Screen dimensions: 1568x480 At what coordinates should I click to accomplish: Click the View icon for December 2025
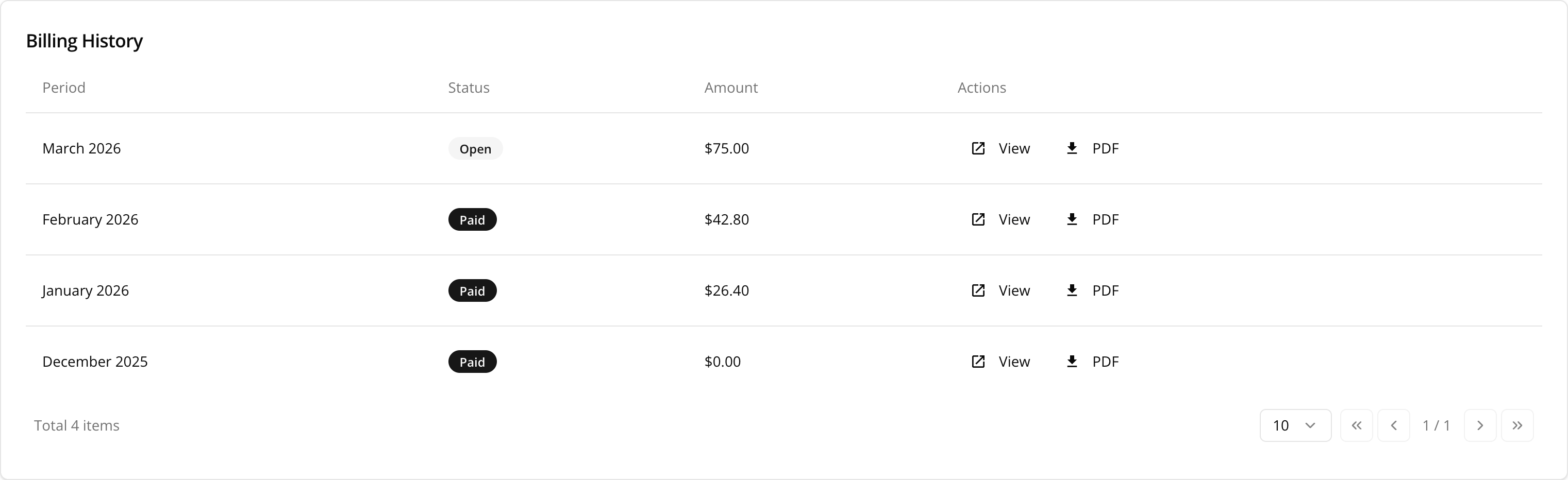coord(978,362)
